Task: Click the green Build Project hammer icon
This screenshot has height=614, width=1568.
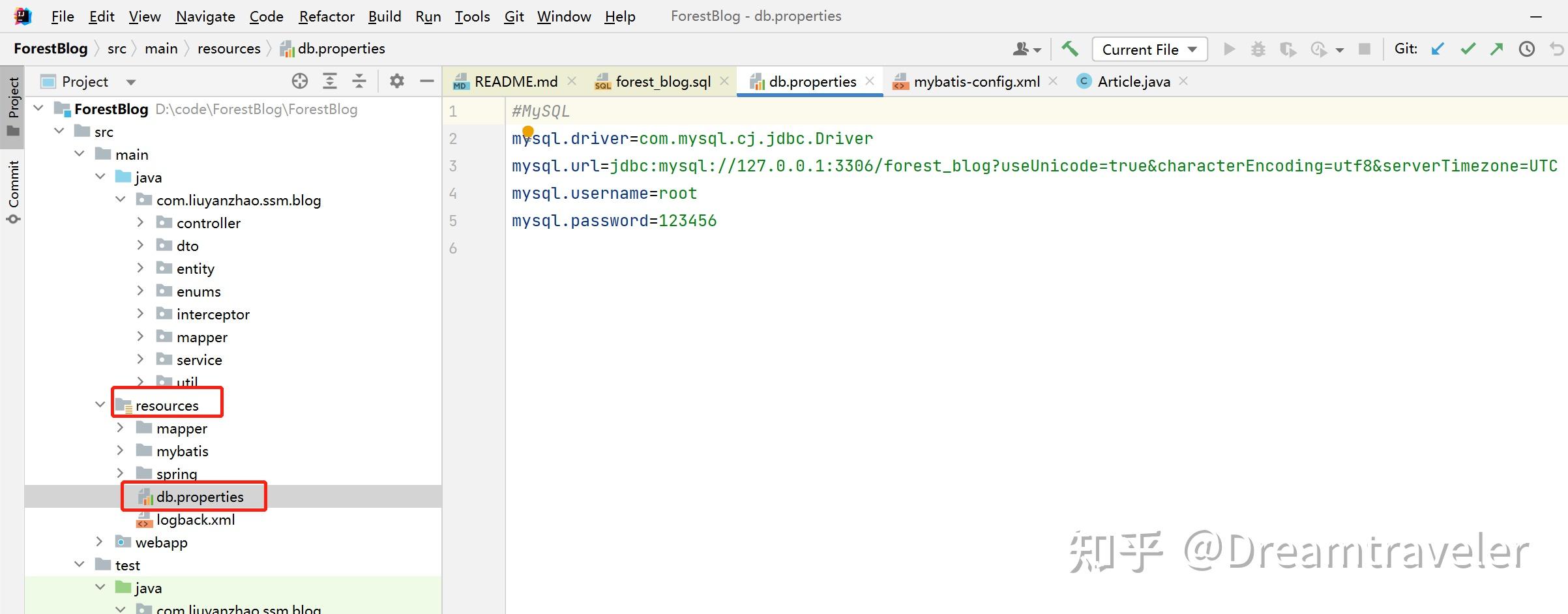Action: pyautogui.click(x=1069, y=49)
